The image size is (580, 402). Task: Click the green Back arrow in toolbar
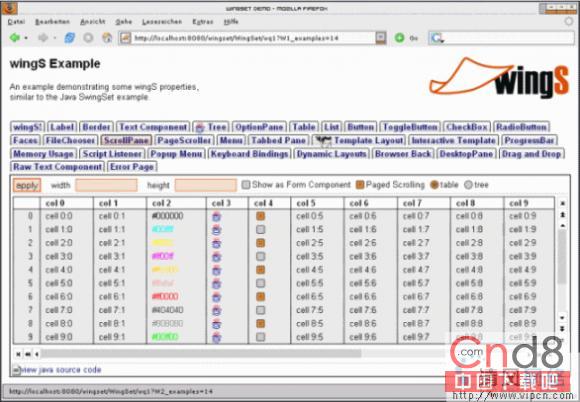tap(15, 38)
